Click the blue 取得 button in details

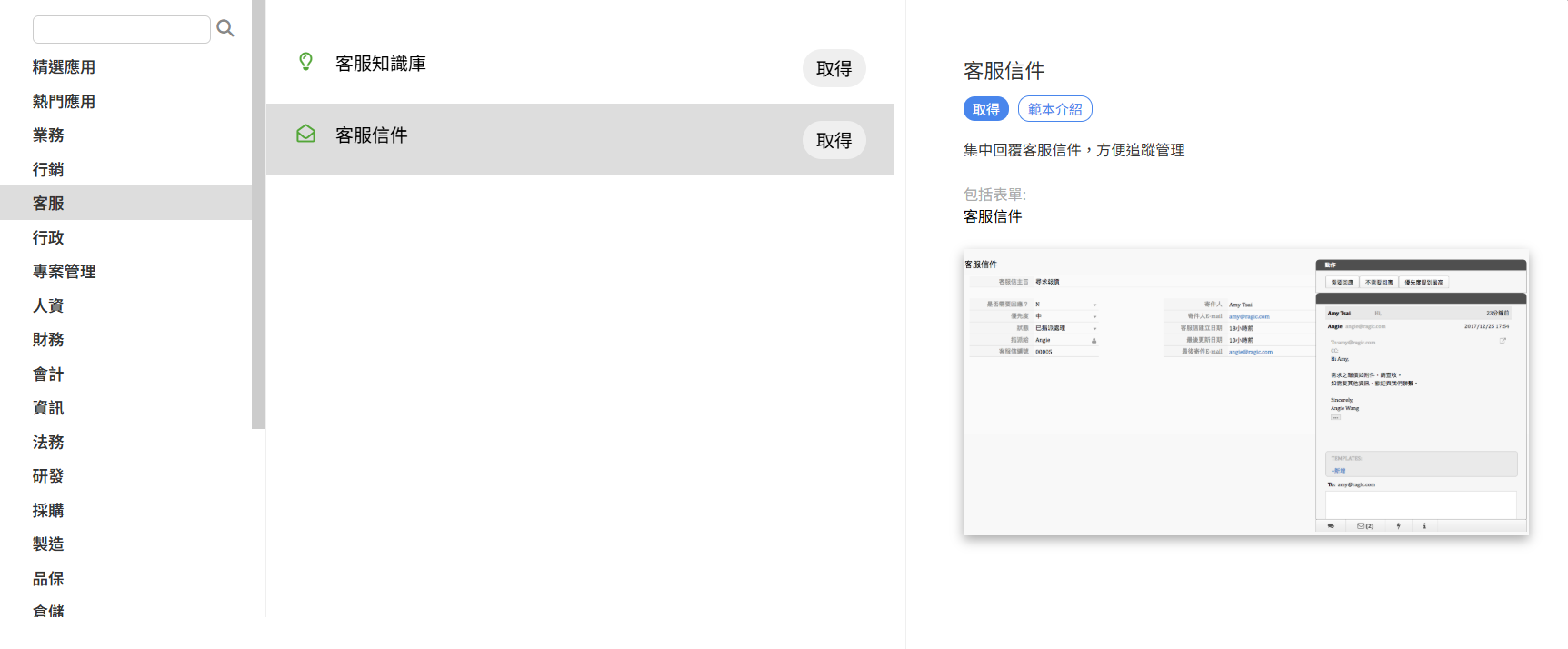pos(985,109)
